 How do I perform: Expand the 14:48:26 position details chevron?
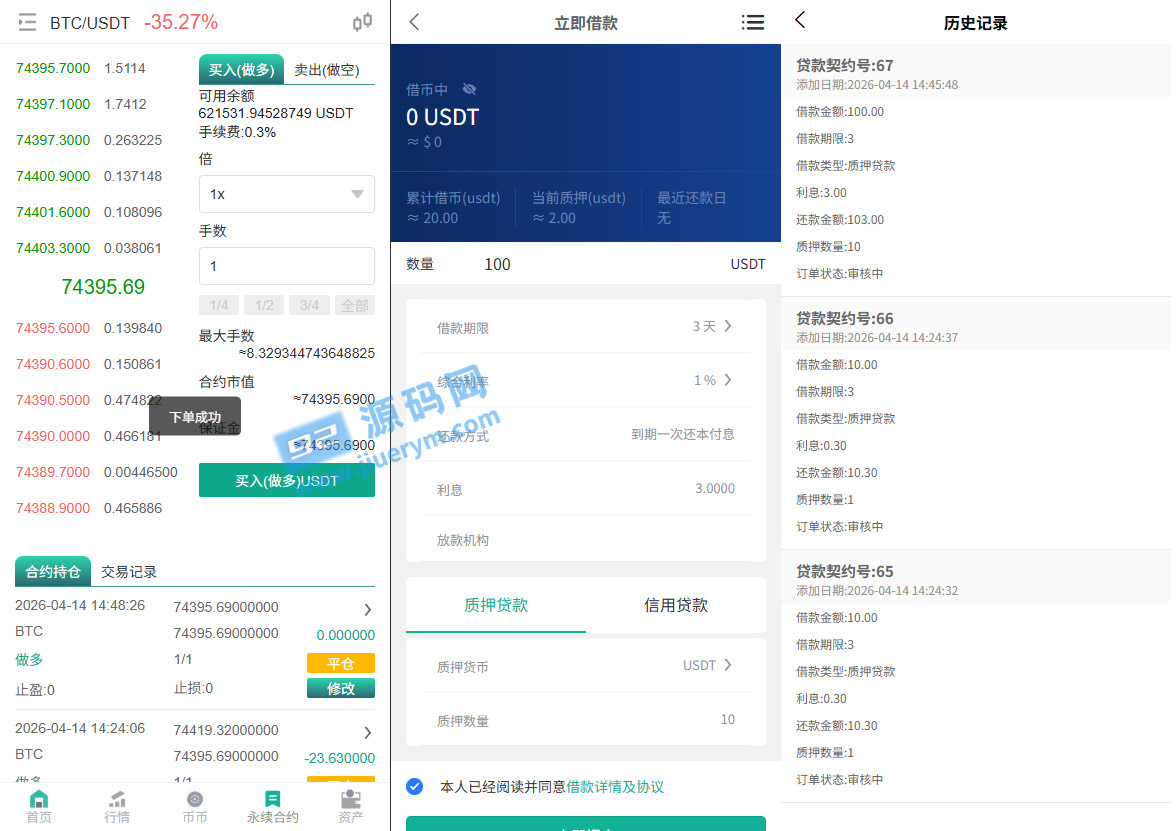tap(368, 610)
